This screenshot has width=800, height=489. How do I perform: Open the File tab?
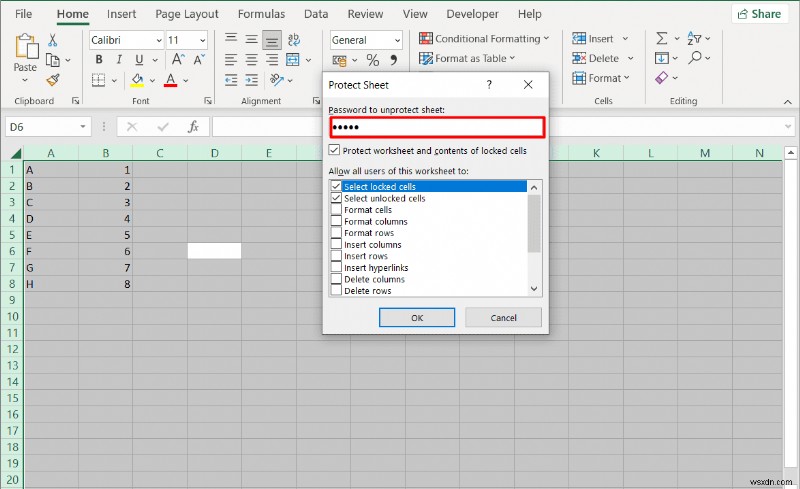[23, 14]
